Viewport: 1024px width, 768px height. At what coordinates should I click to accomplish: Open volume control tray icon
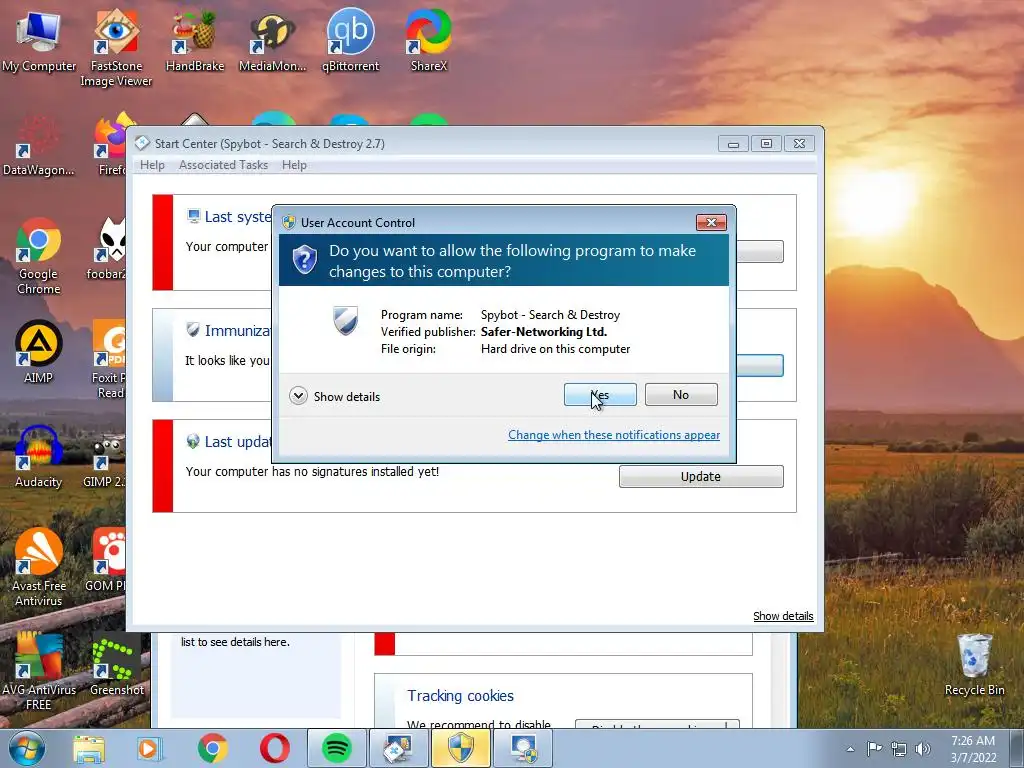pyautogui.click(x=923, y=749)
